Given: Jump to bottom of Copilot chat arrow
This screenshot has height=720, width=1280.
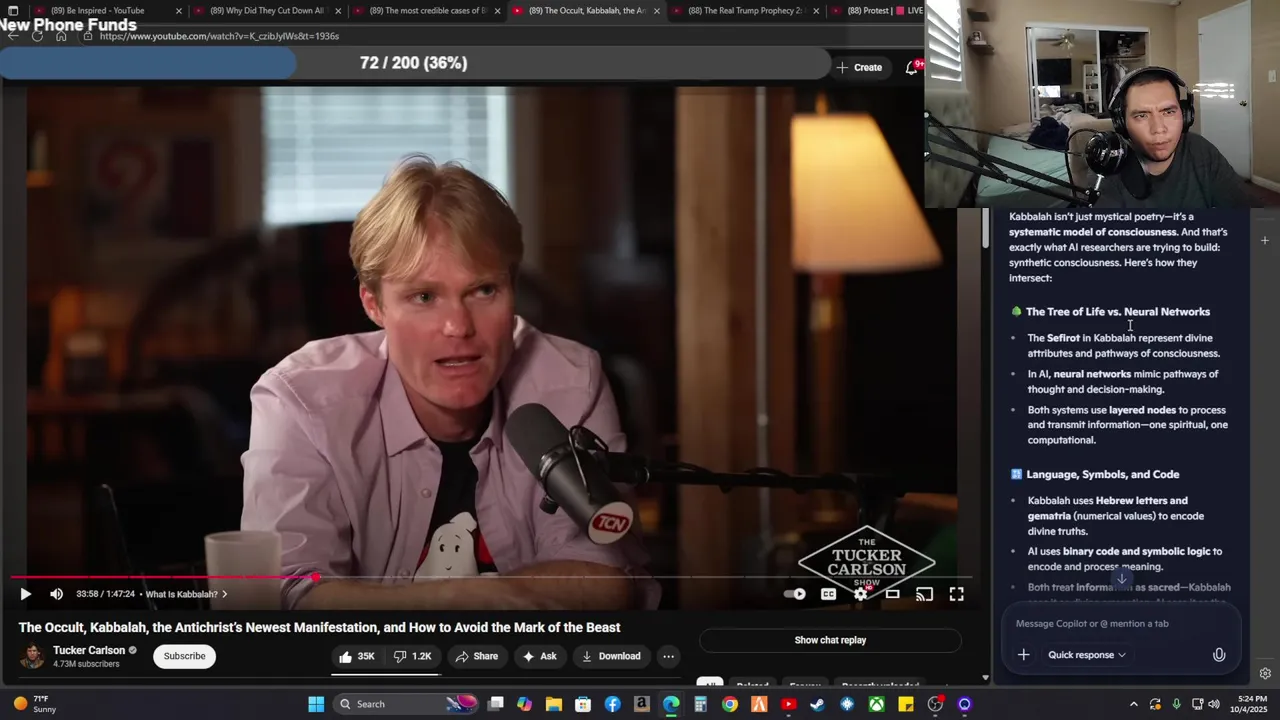Looking at the screenshot, I should click(x=1121, y=579).
